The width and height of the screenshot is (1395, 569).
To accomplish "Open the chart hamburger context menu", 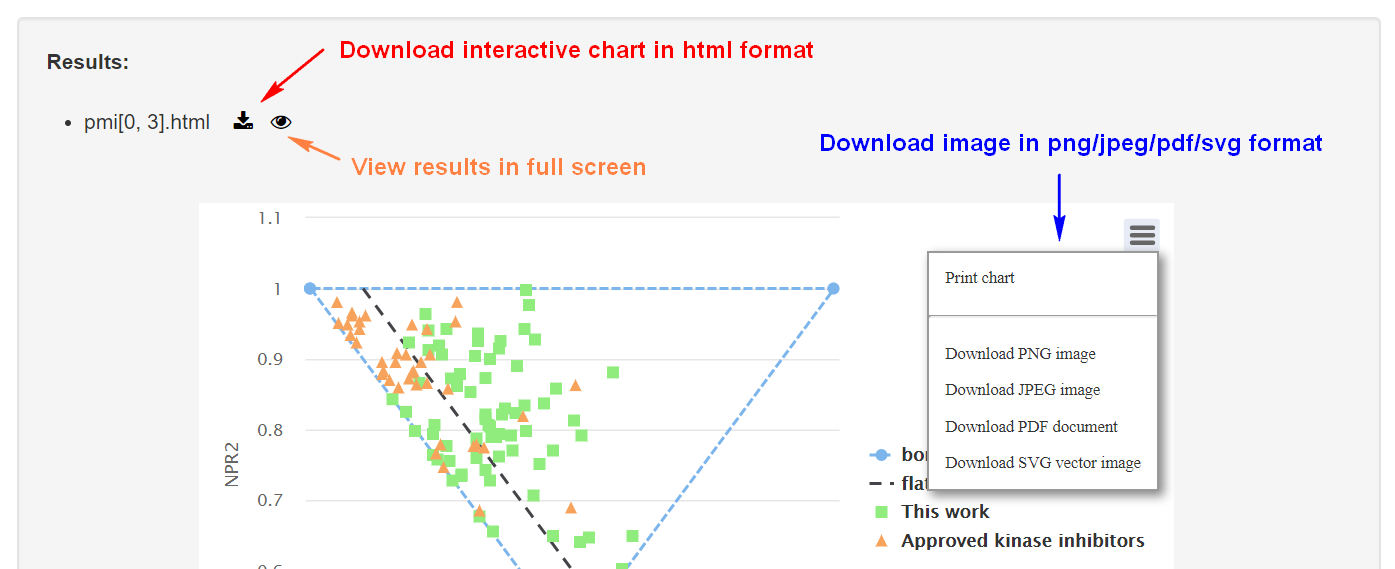I will tap(1142, 236).
